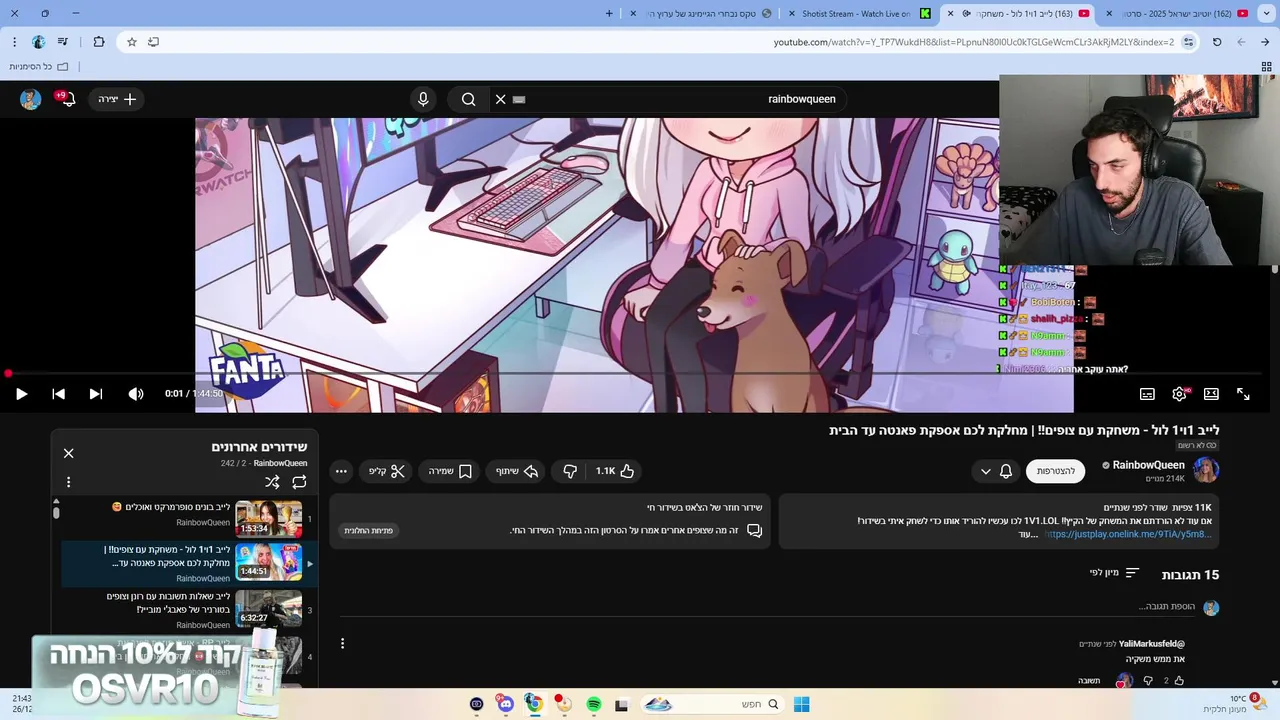The image size is (1280, 720).
Task: Click the Chrome address bar URL
Action: pos(973,42)
